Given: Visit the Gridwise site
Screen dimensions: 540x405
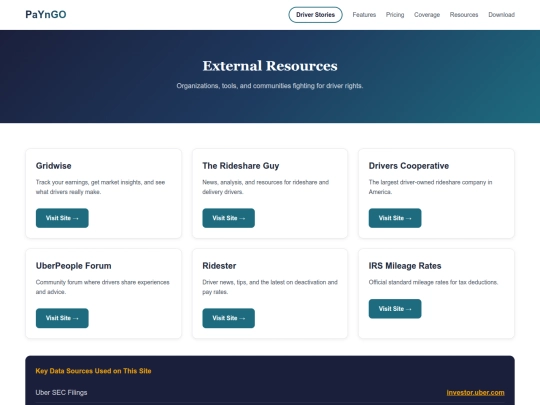Looking at the screenshot, I should point(62,218).
